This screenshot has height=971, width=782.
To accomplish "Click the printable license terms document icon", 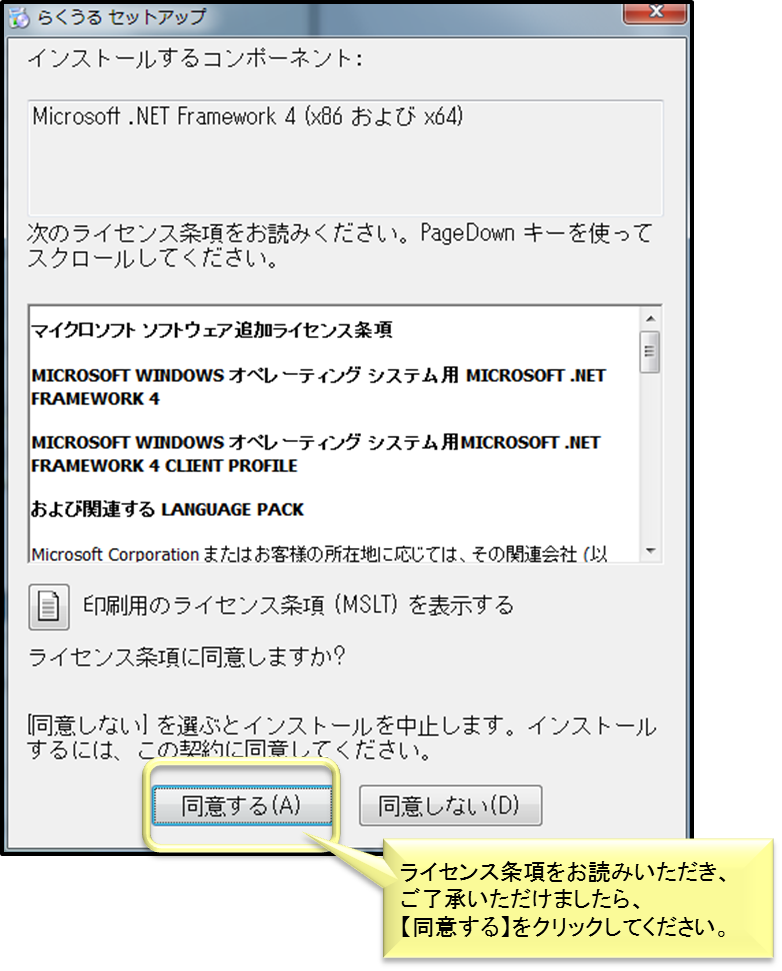I will click(x=48, y=606).
